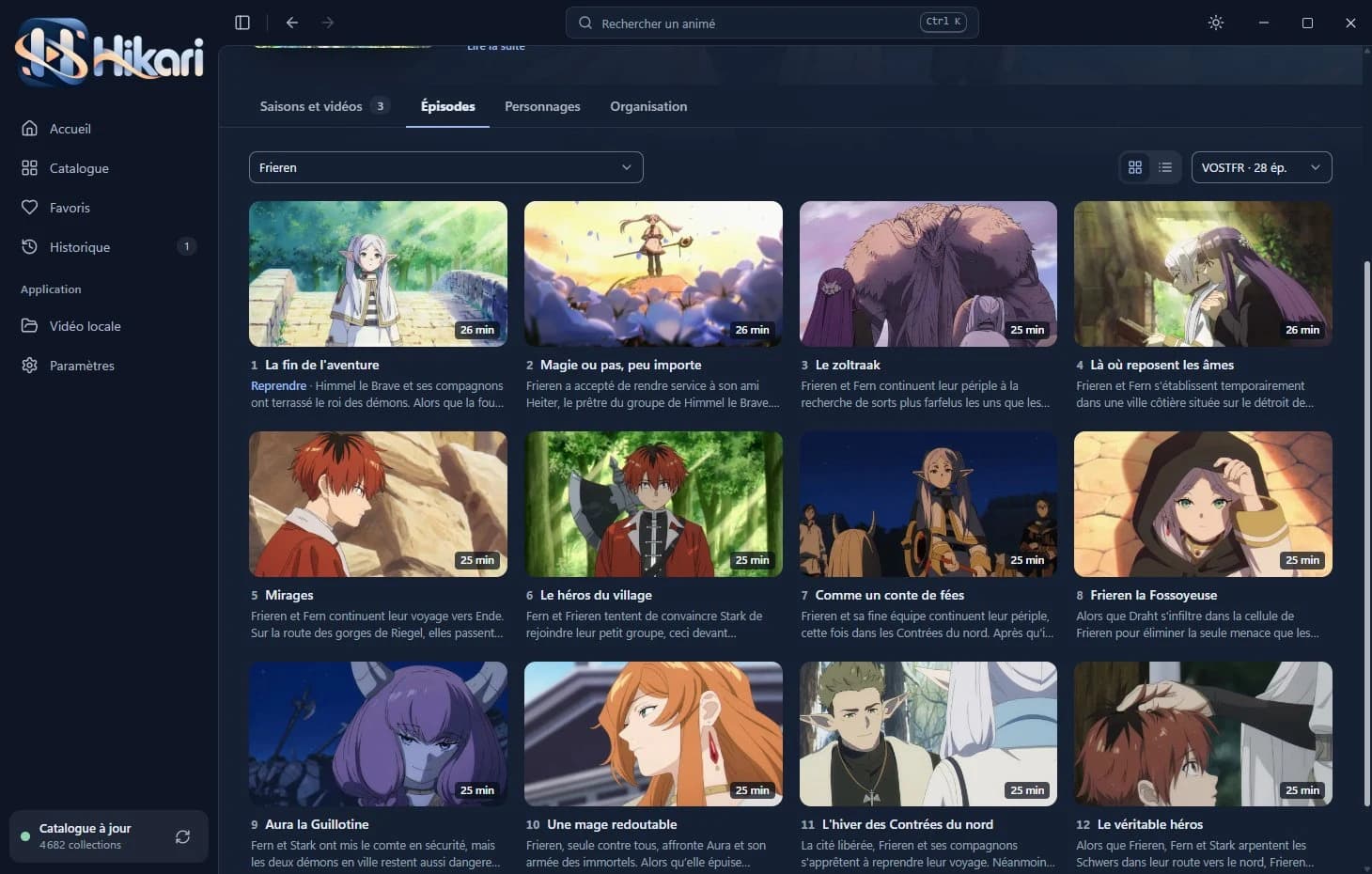Open episode 7 Comme un conte de fées thumbnail
The width and height of the screenshot is (1372, 874).
tap(928, 504)
